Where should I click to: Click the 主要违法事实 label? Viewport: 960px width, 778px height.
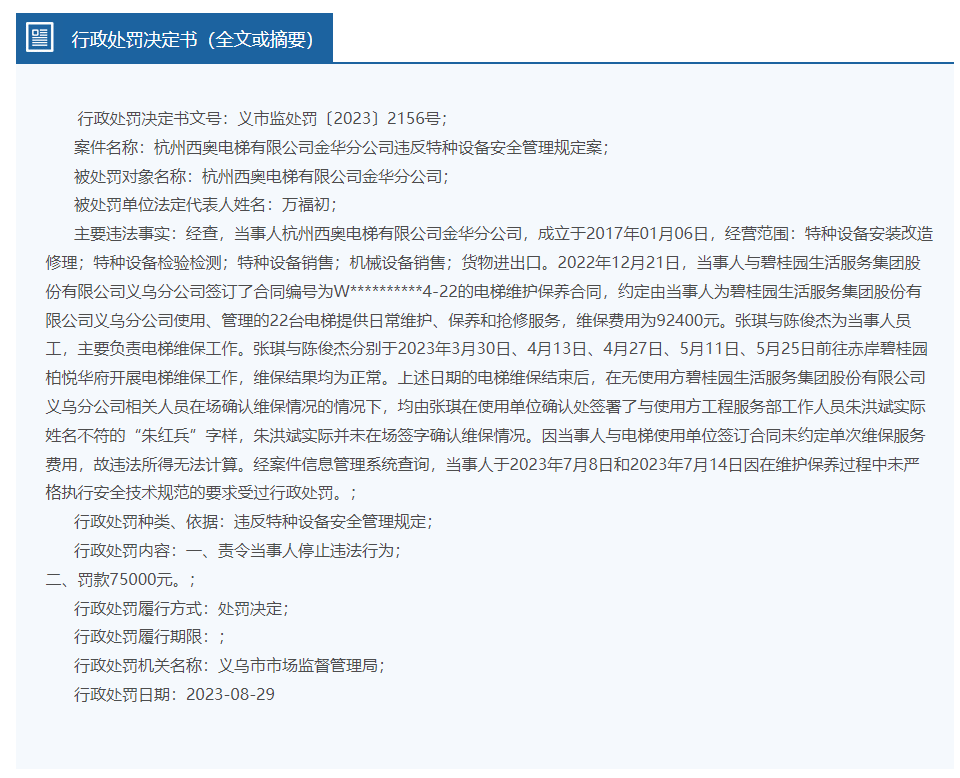(121, 233)
